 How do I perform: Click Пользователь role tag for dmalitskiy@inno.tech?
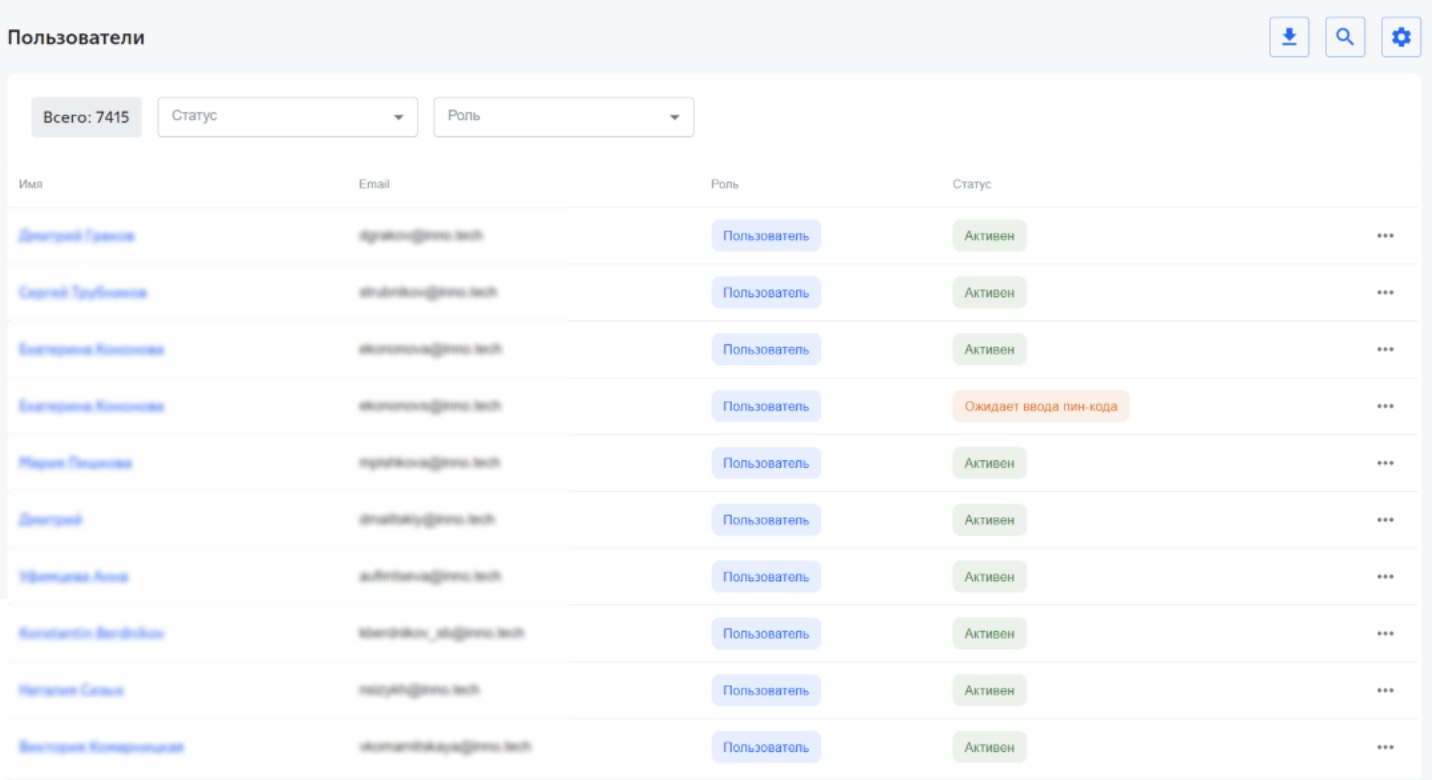click(x=766, y=520)
